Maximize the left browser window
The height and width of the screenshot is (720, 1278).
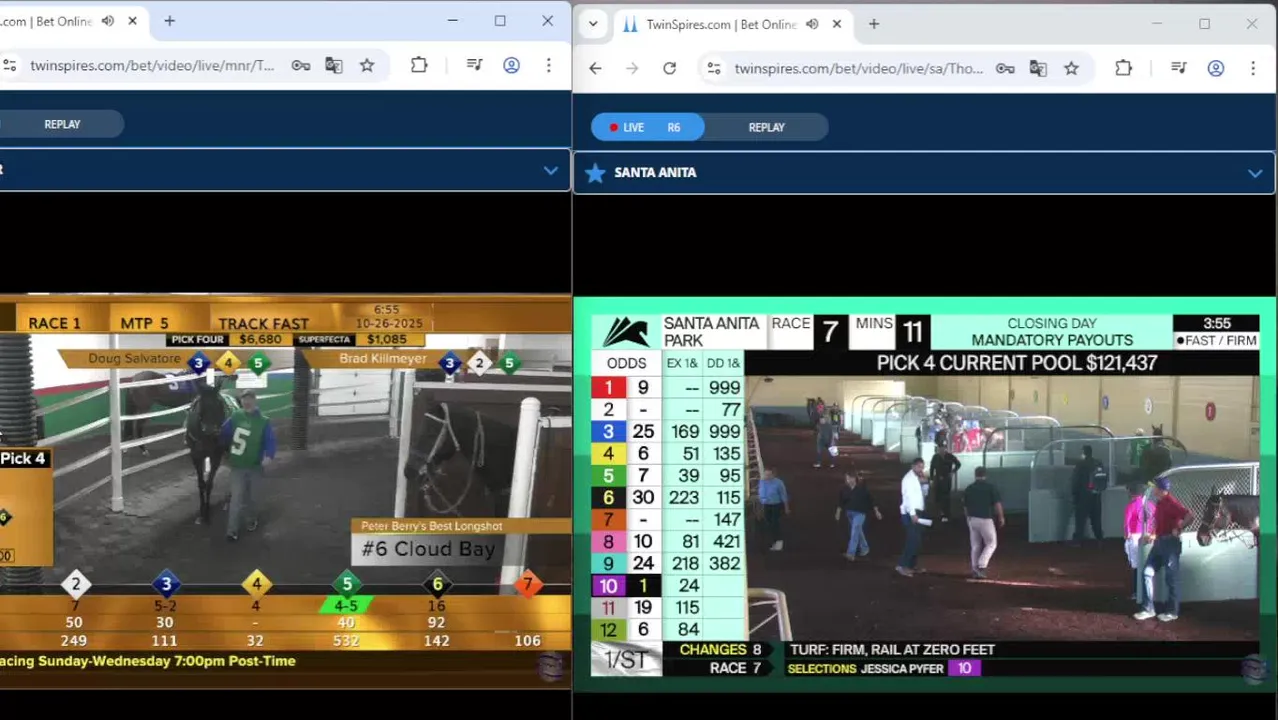500,21
